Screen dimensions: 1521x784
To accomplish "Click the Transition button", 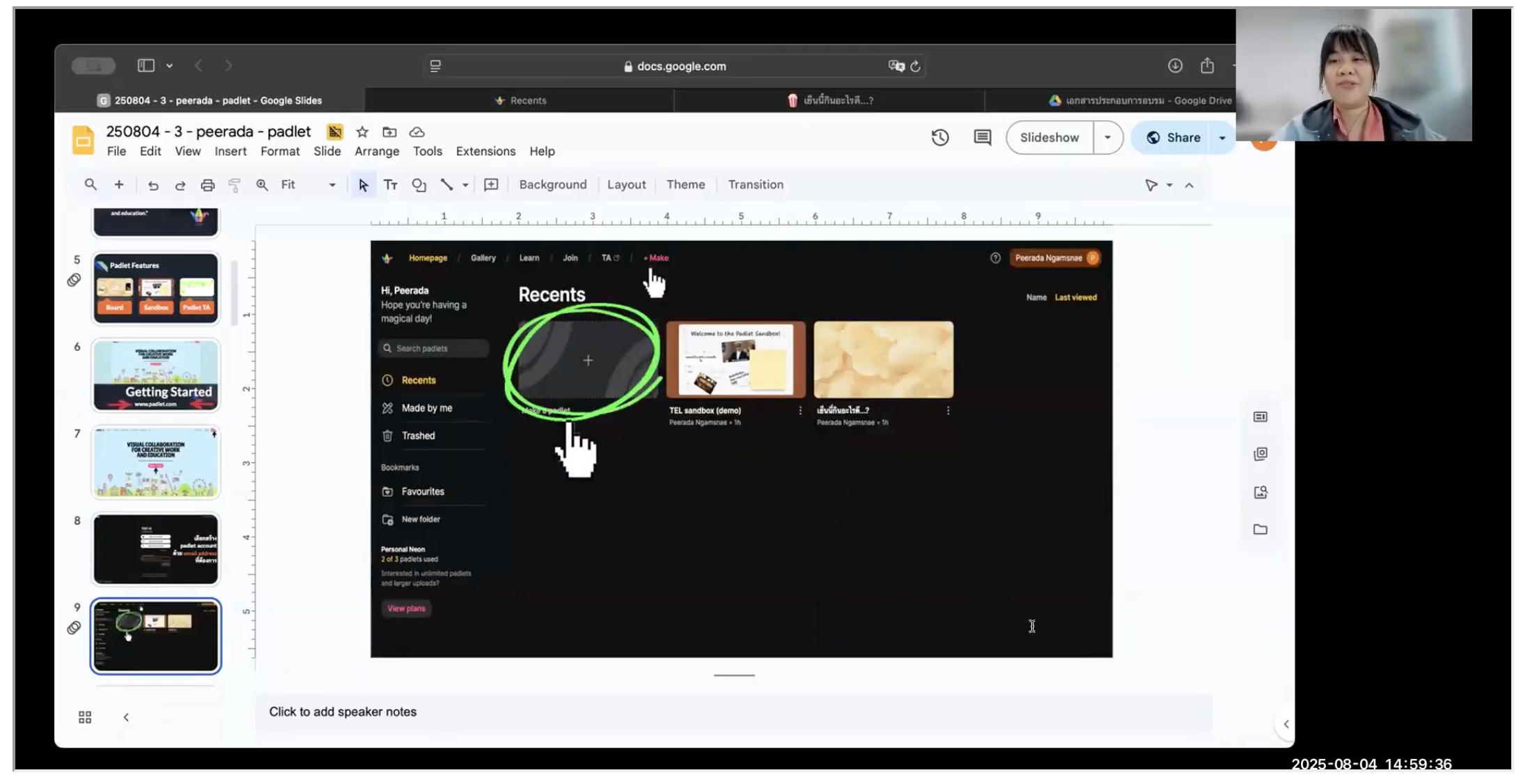I will (x=756, y=185).
